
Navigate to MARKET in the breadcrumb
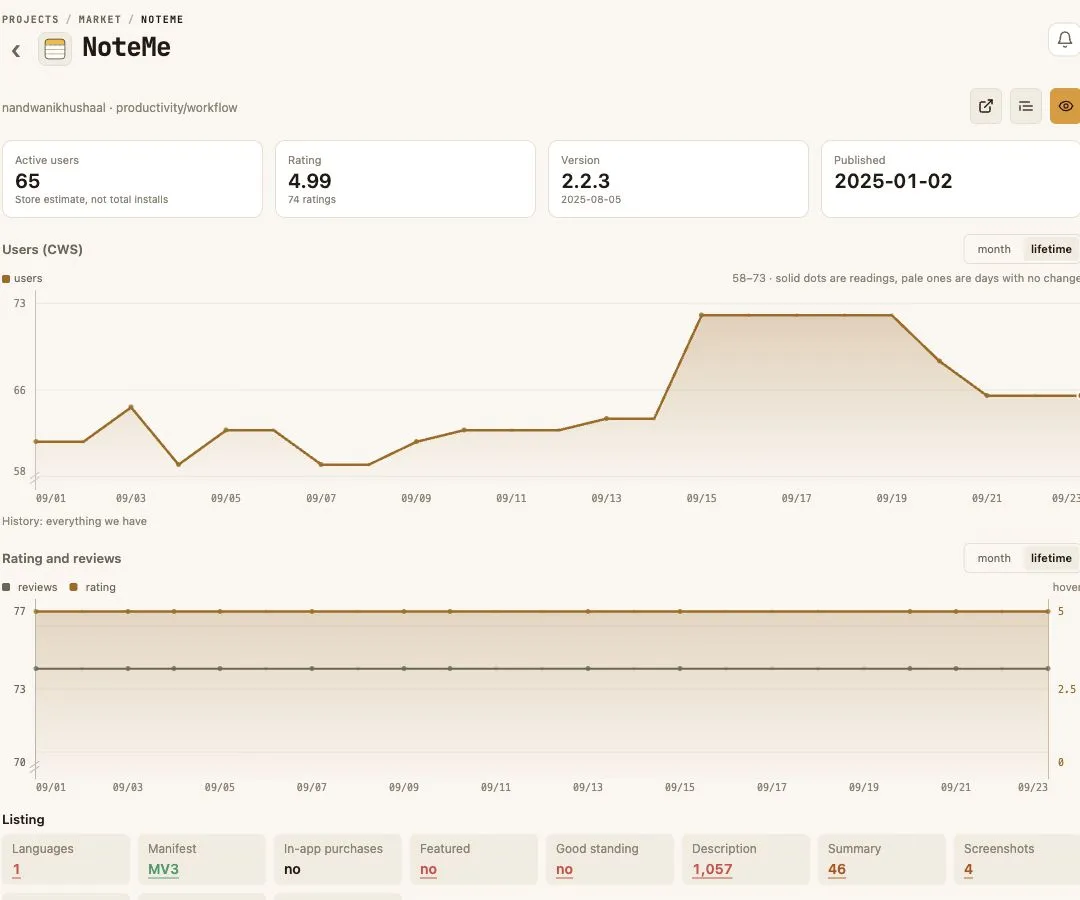(100, 19)
